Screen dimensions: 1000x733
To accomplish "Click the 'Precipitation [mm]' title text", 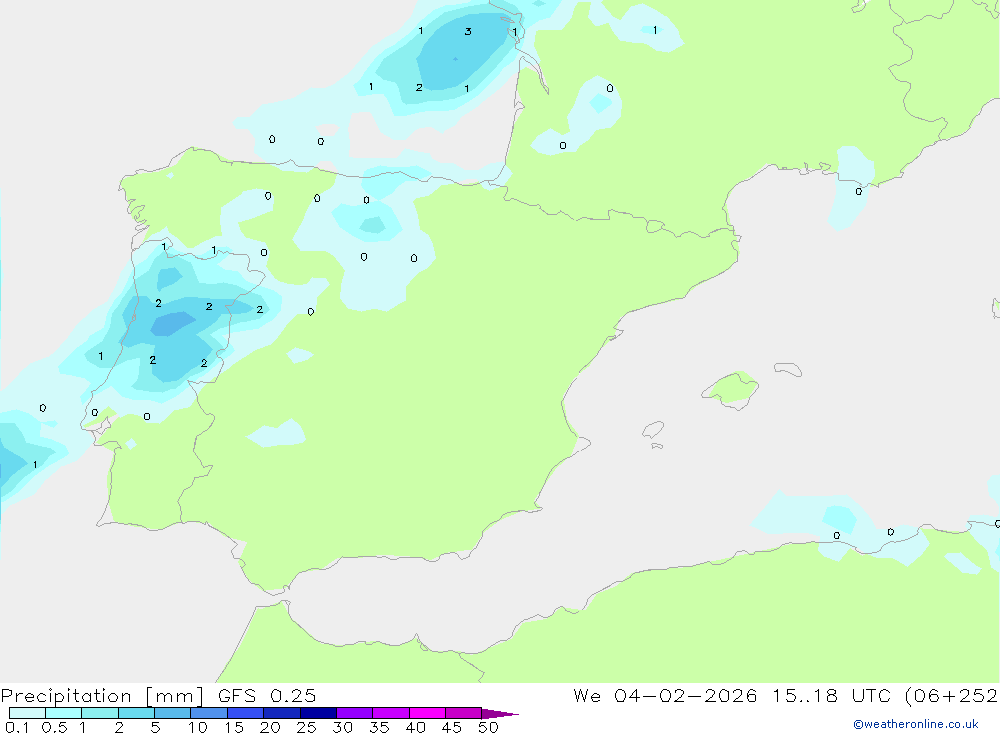I will (102, 696).
